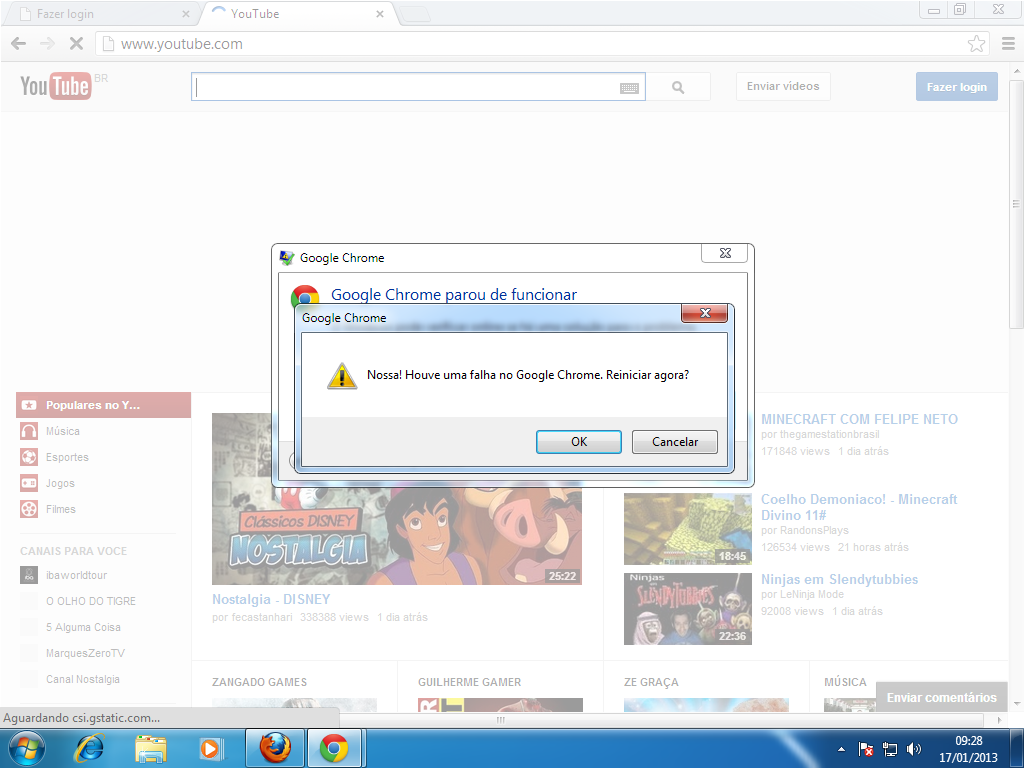This screenshot has width=1024, height=768.
Task: Click the Coelho Demoniaco video thumbnail
Action: [x=688, y=529]
